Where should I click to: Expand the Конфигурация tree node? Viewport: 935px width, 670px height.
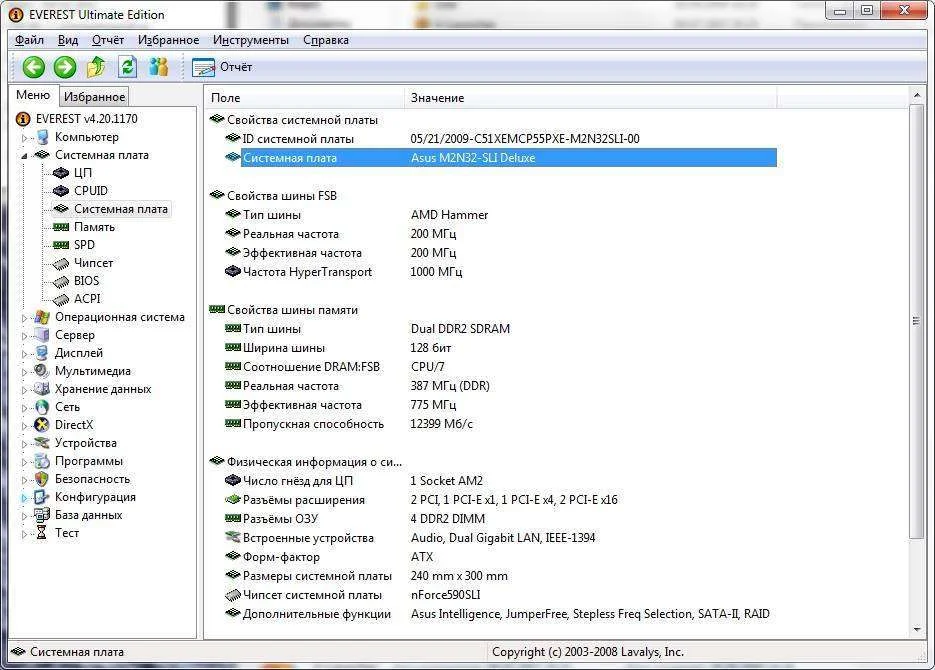[x=24, y=497]
